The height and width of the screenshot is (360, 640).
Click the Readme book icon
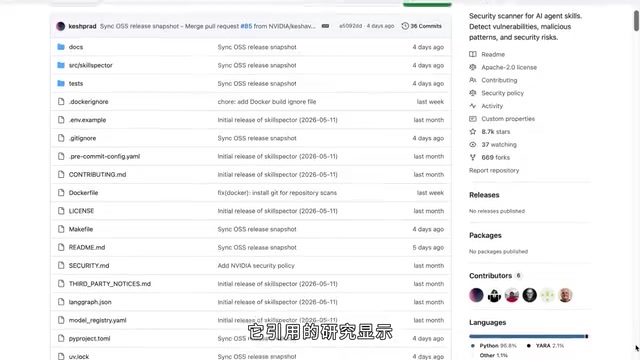[473, 54]
